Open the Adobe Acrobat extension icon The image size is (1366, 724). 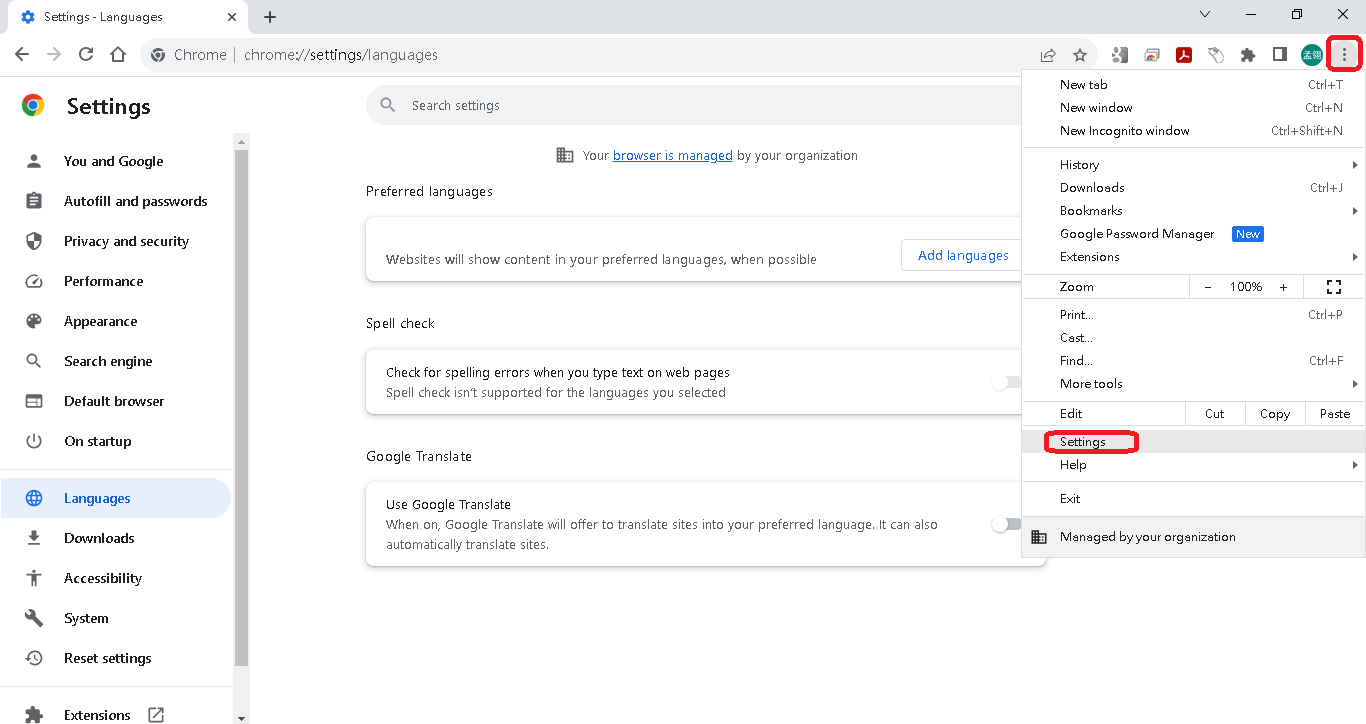point(1184,55)
